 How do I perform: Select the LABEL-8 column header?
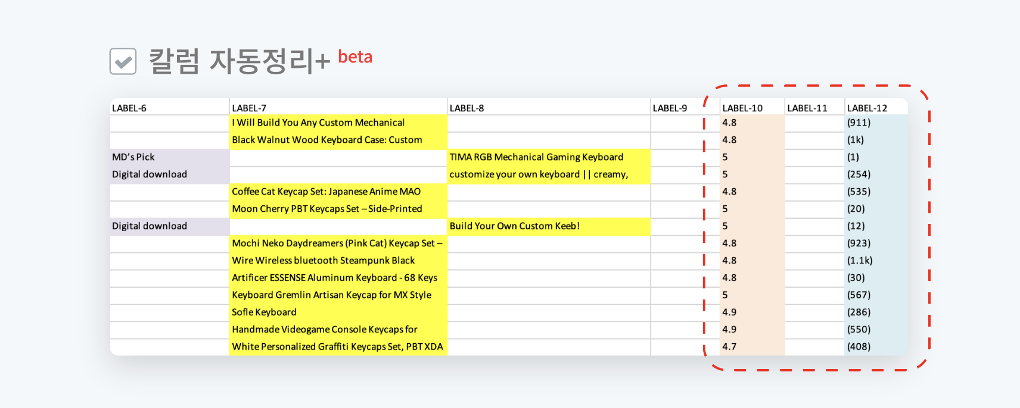pos(467,108)
